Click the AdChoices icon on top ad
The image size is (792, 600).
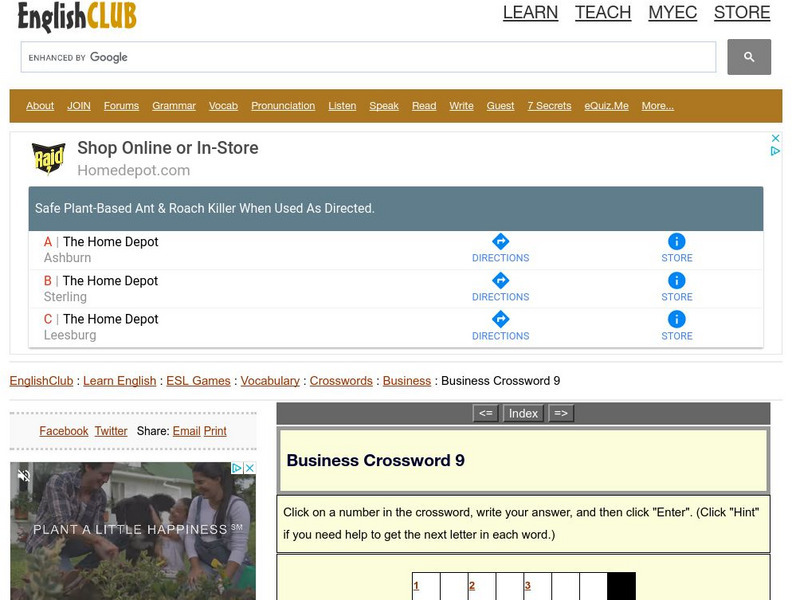775,151
